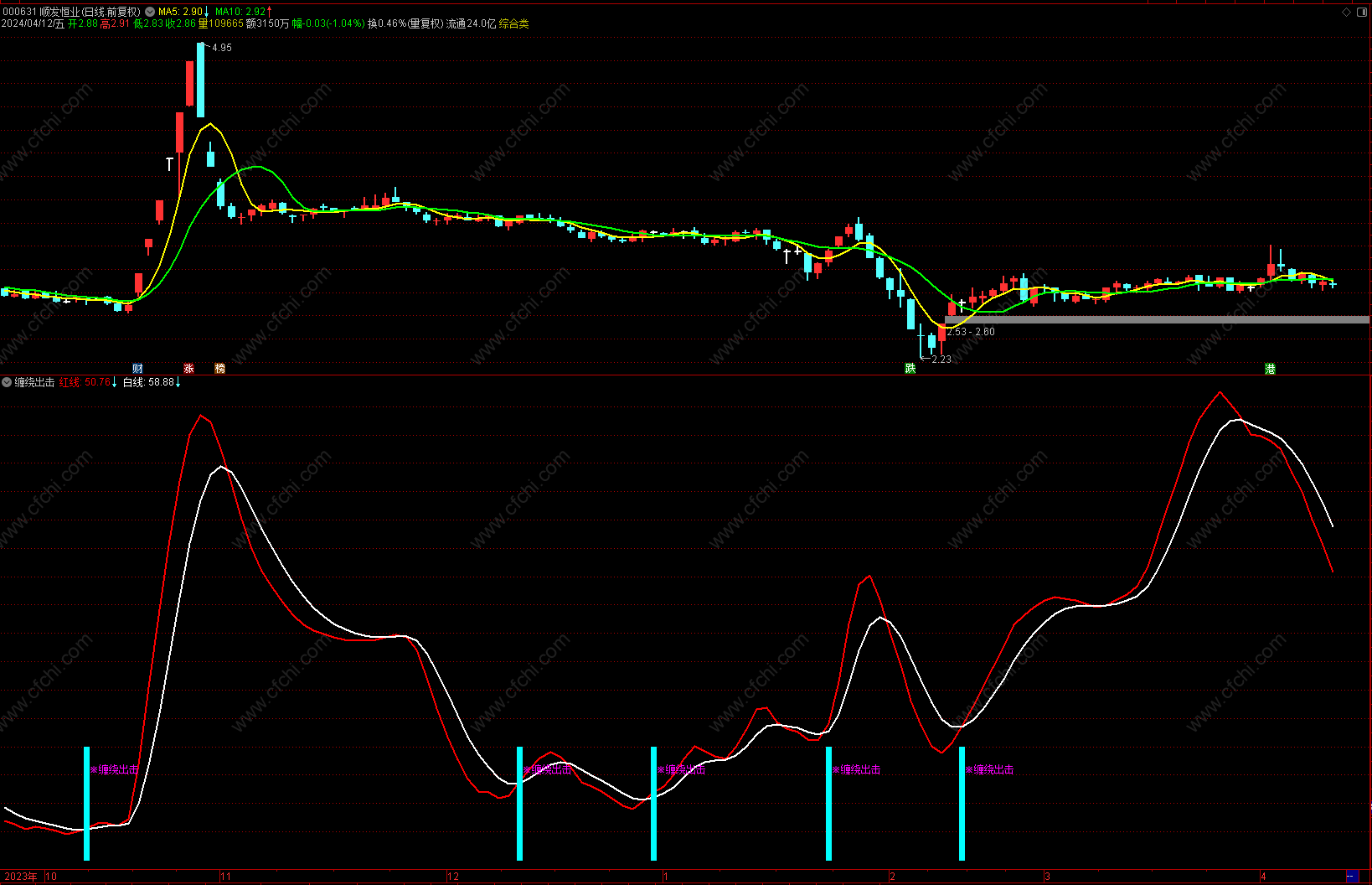Click the 换0.46%(量复权) turnover rate
Screen dimensions: 1372x885
tap(405, 23)
